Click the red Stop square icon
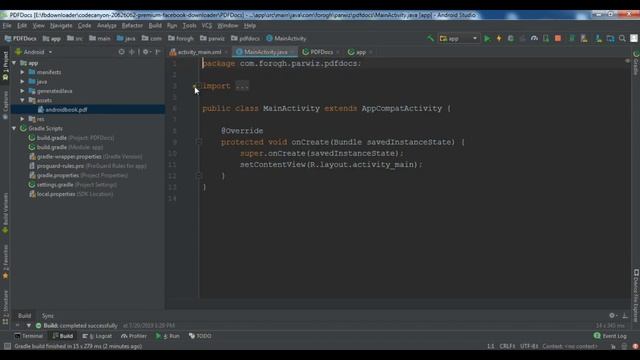Image resolution: width=640 pixels, height=360 pixels. pyautogui.click(x=558, y=38)
